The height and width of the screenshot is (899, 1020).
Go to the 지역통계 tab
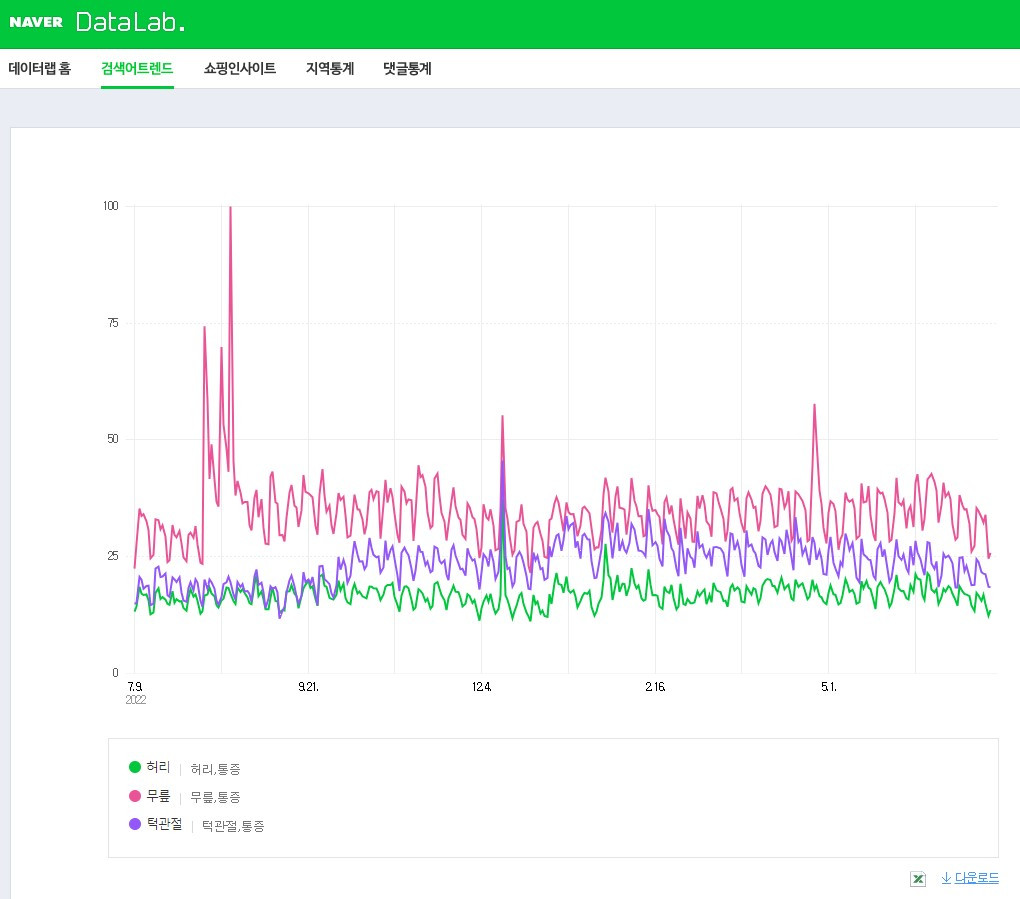330,68
